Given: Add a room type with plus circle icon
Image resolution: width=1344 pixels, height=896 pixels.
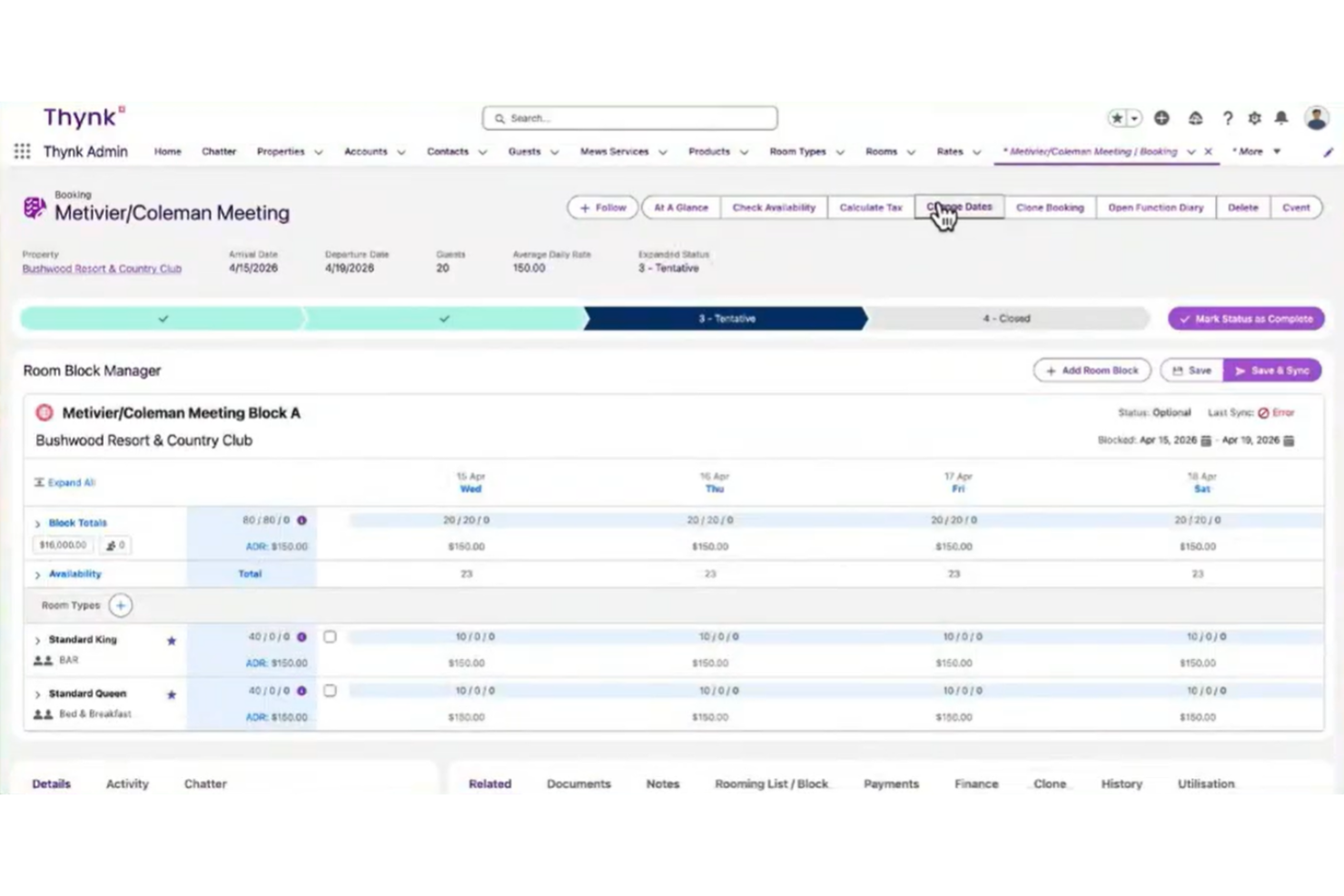Looking at the screenshot, I should click(x=120, y=606).
